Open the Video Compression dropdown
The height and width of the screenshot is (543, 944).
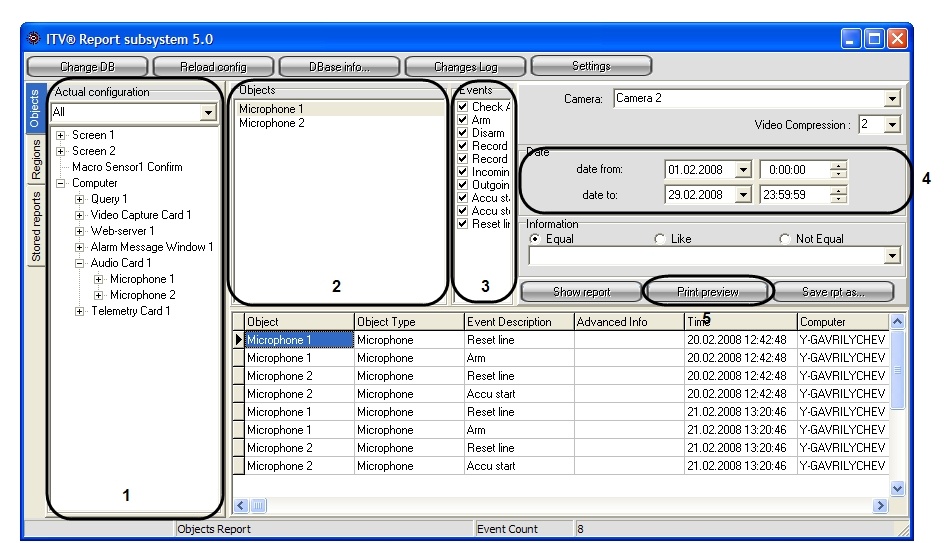(x=892, y=125)
